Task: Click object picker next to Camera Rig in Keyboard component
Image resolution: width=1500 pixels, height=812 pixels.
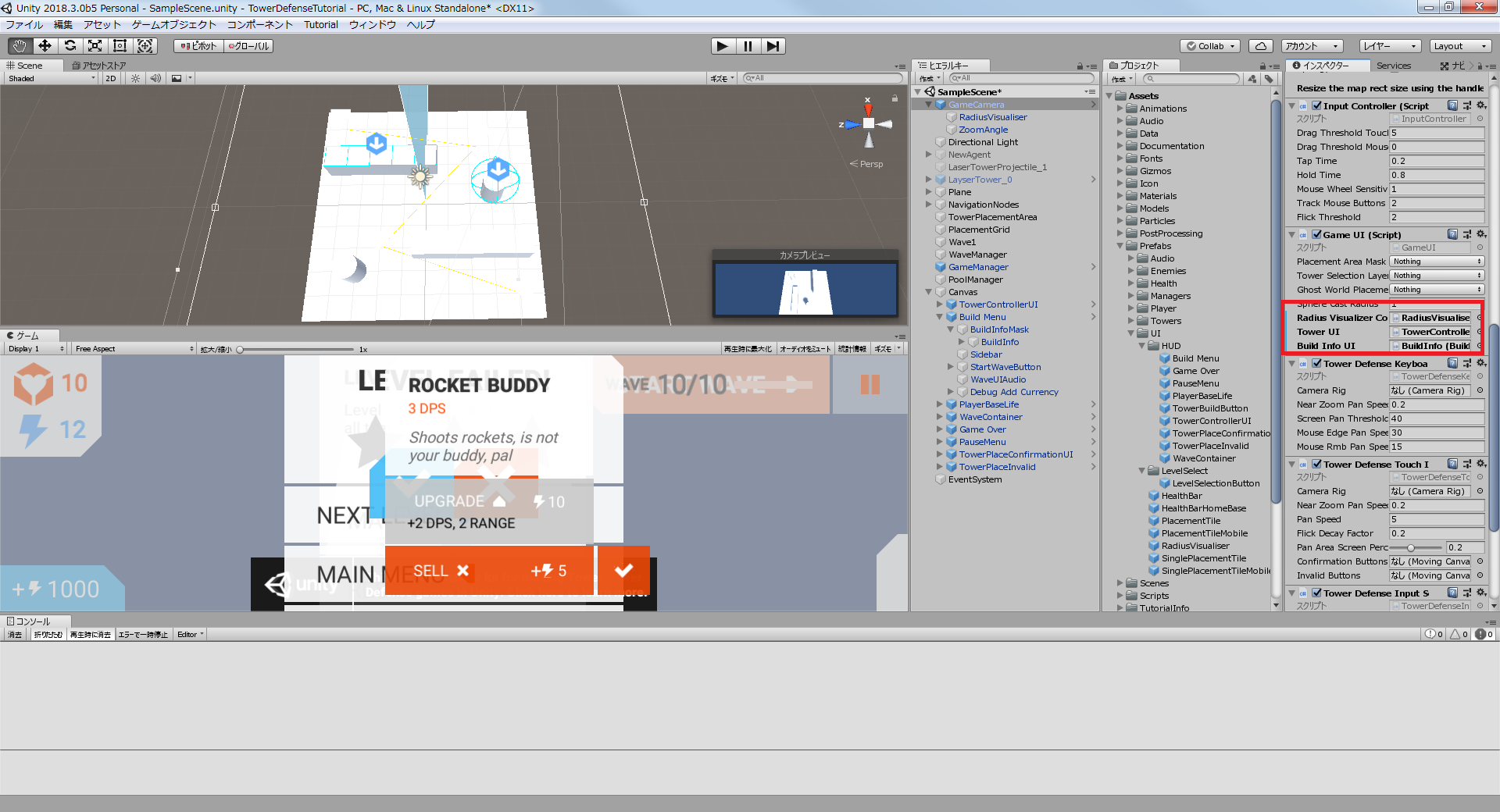Action: (x=1480, y=390)
